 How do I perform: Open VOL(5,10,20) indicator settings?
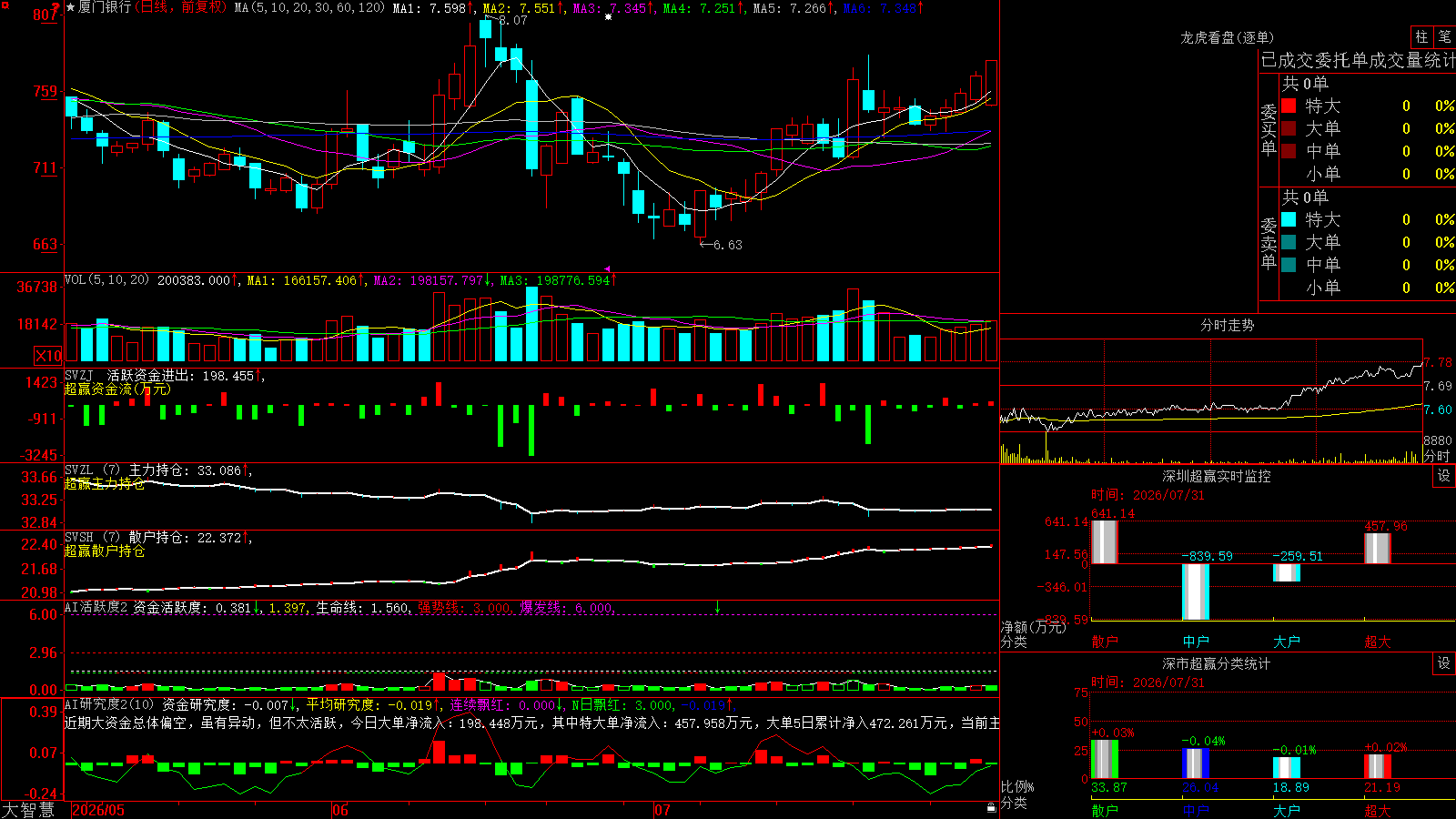point(106,279)
